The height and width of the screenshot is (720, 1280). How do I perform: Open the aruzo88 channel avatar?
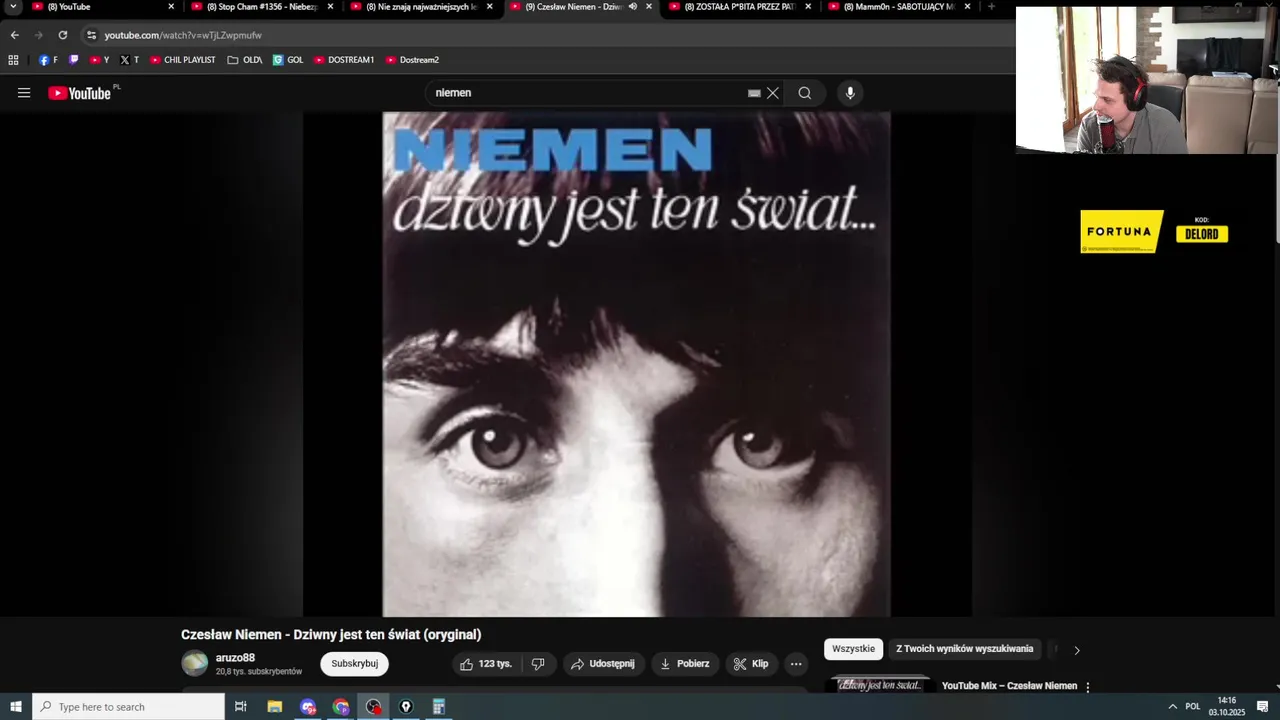[x=195, y=663]
